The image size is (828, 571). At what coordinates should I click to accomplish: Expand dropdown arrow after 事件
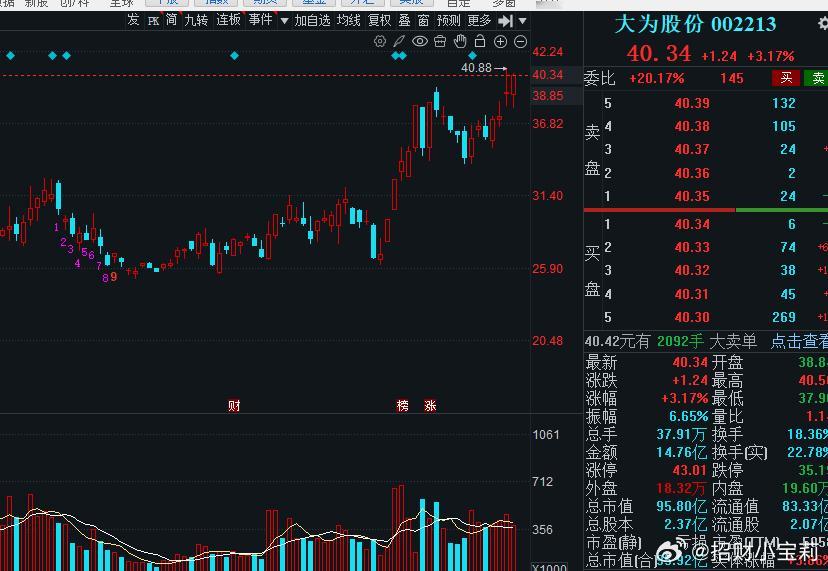284,21
